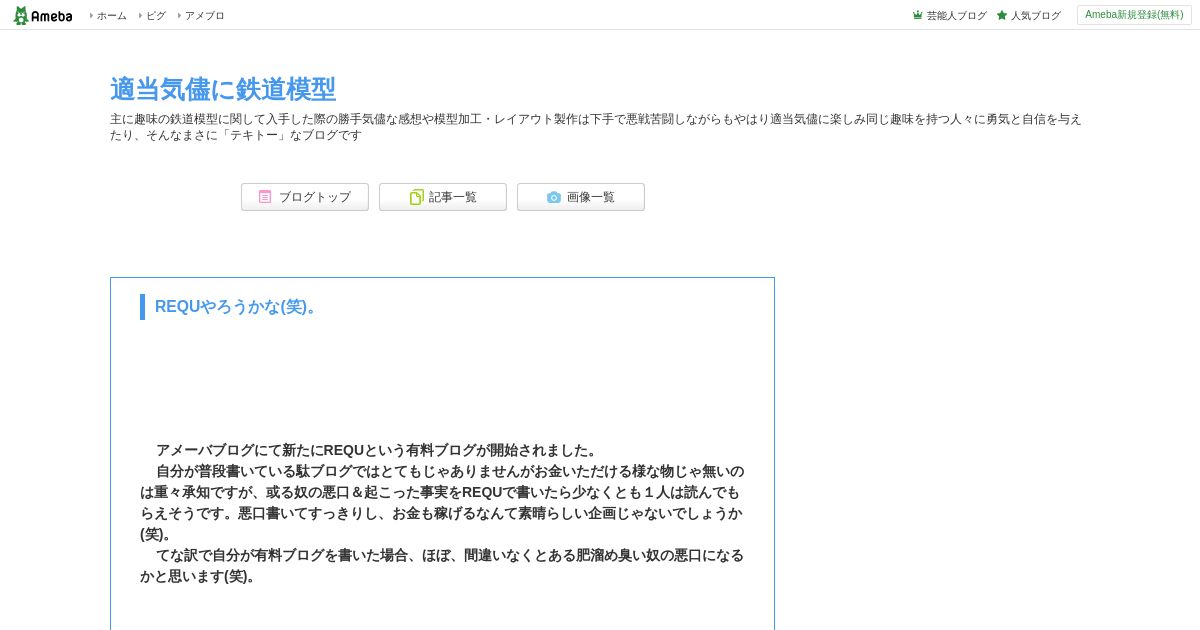Click the 記事一覧 button
The image size is (1200, 630).
pos(443,197)
